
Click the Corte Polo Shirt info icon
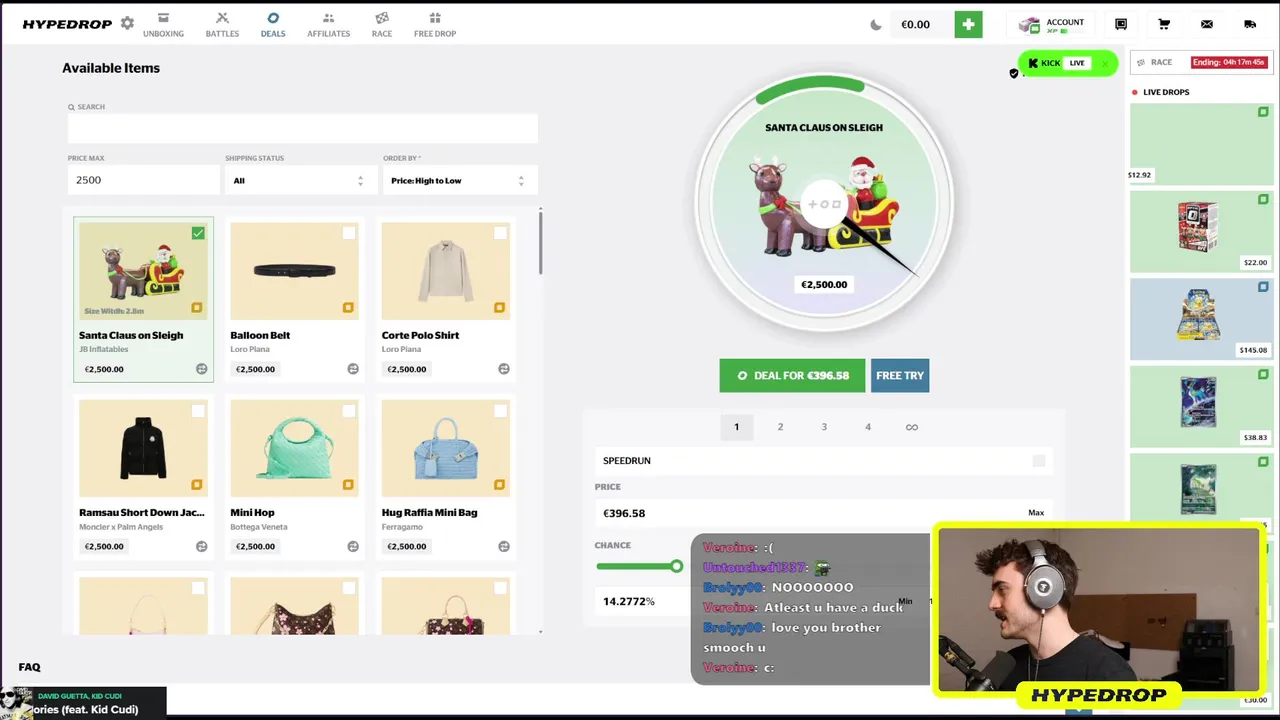coord(504,369)
